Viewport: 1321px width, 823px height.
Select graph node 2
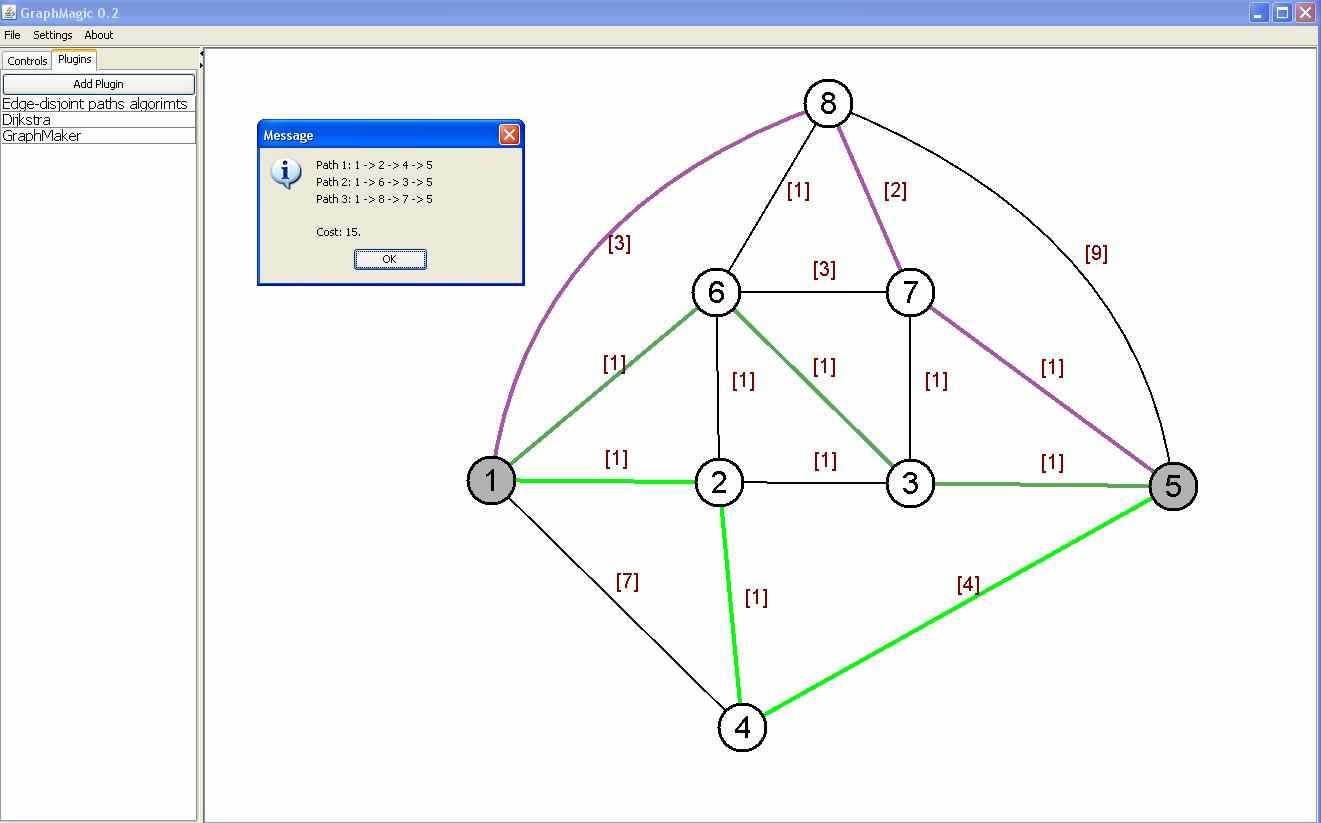point(719,483)
